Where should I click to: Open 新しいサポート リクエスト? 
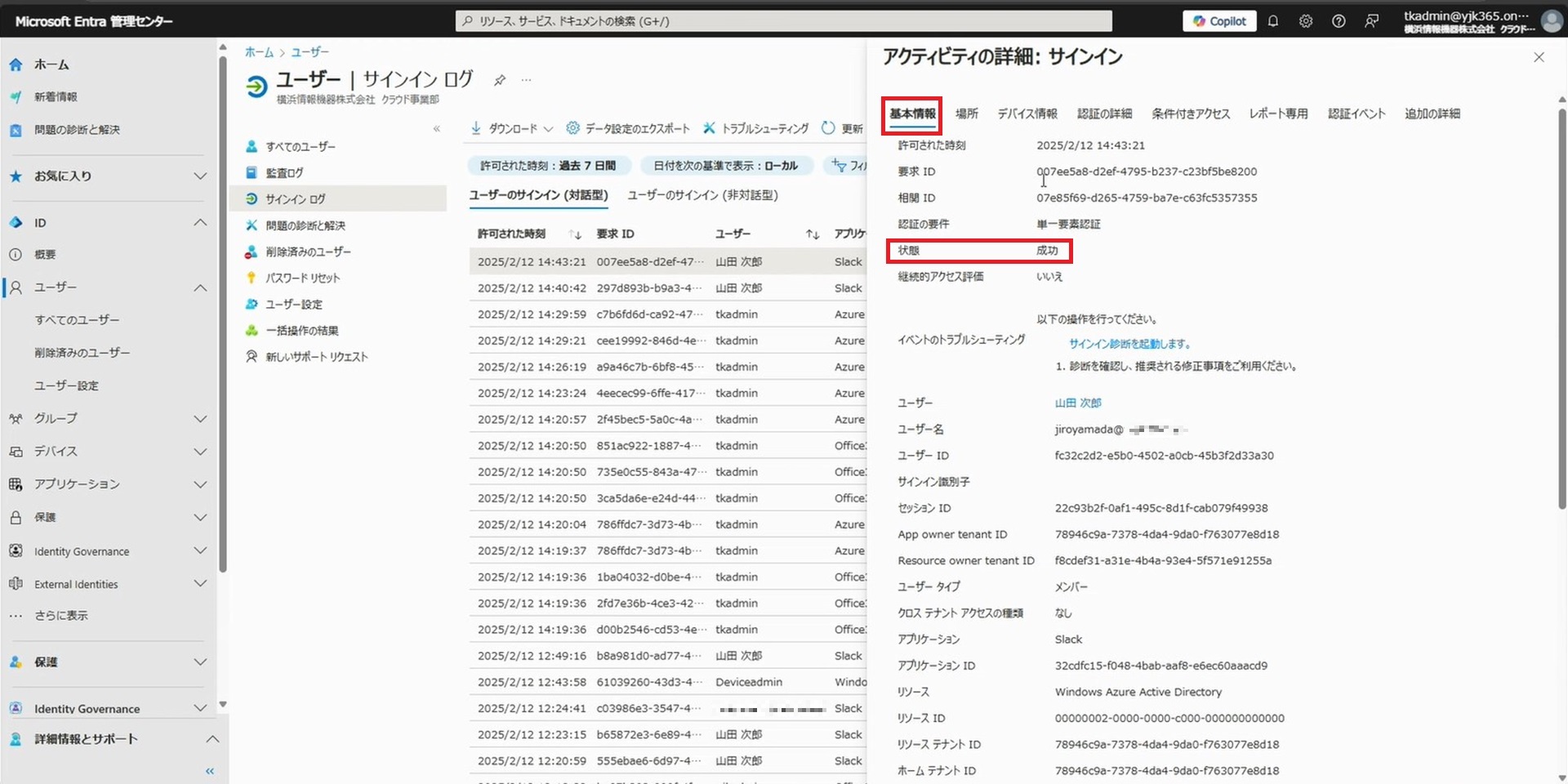coord(317,357)
